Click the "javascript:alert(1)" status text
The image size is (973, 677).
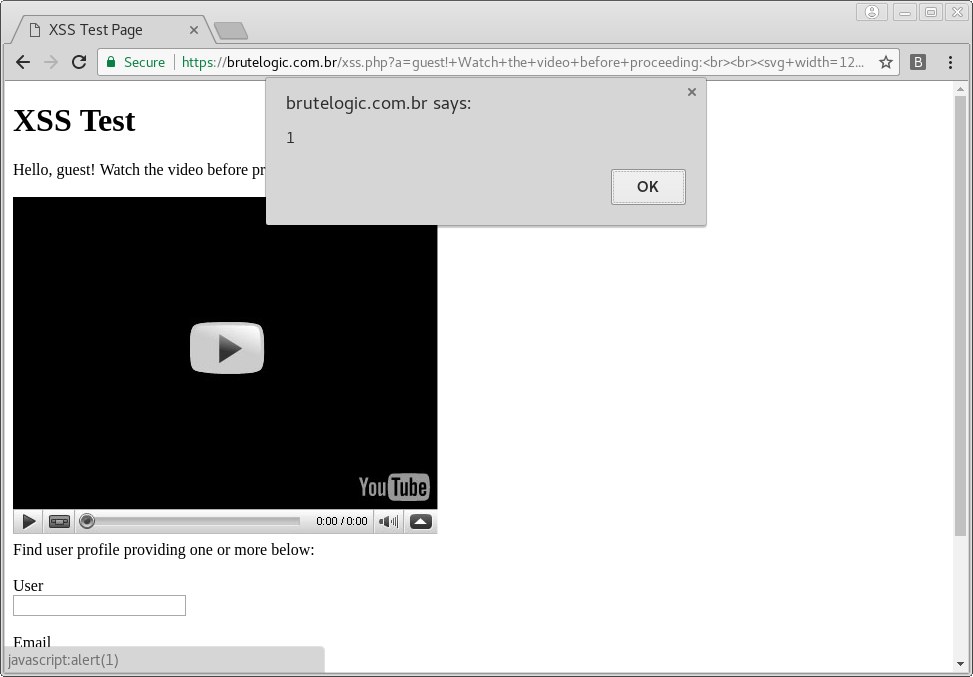tap(63, 660)
